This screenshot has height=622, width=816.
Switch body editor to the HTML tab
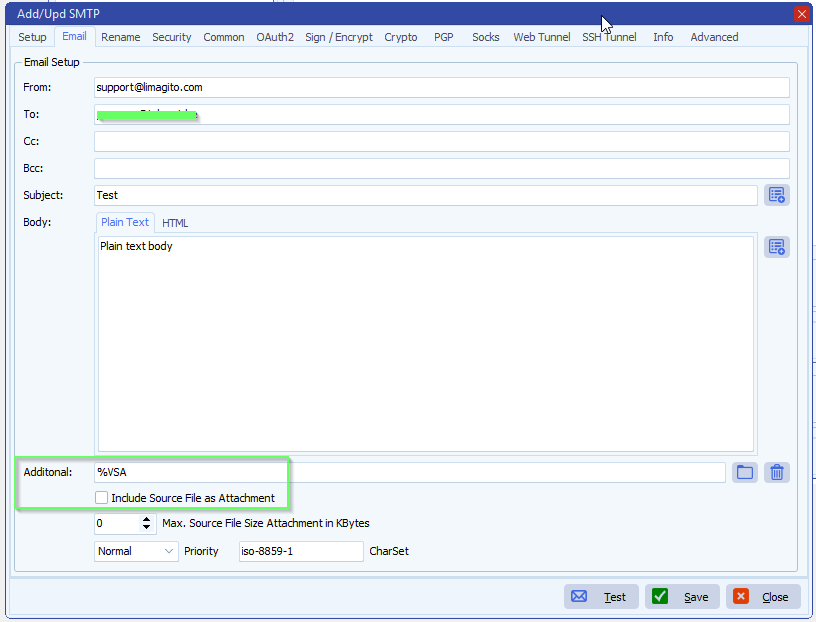coord(175,223)
